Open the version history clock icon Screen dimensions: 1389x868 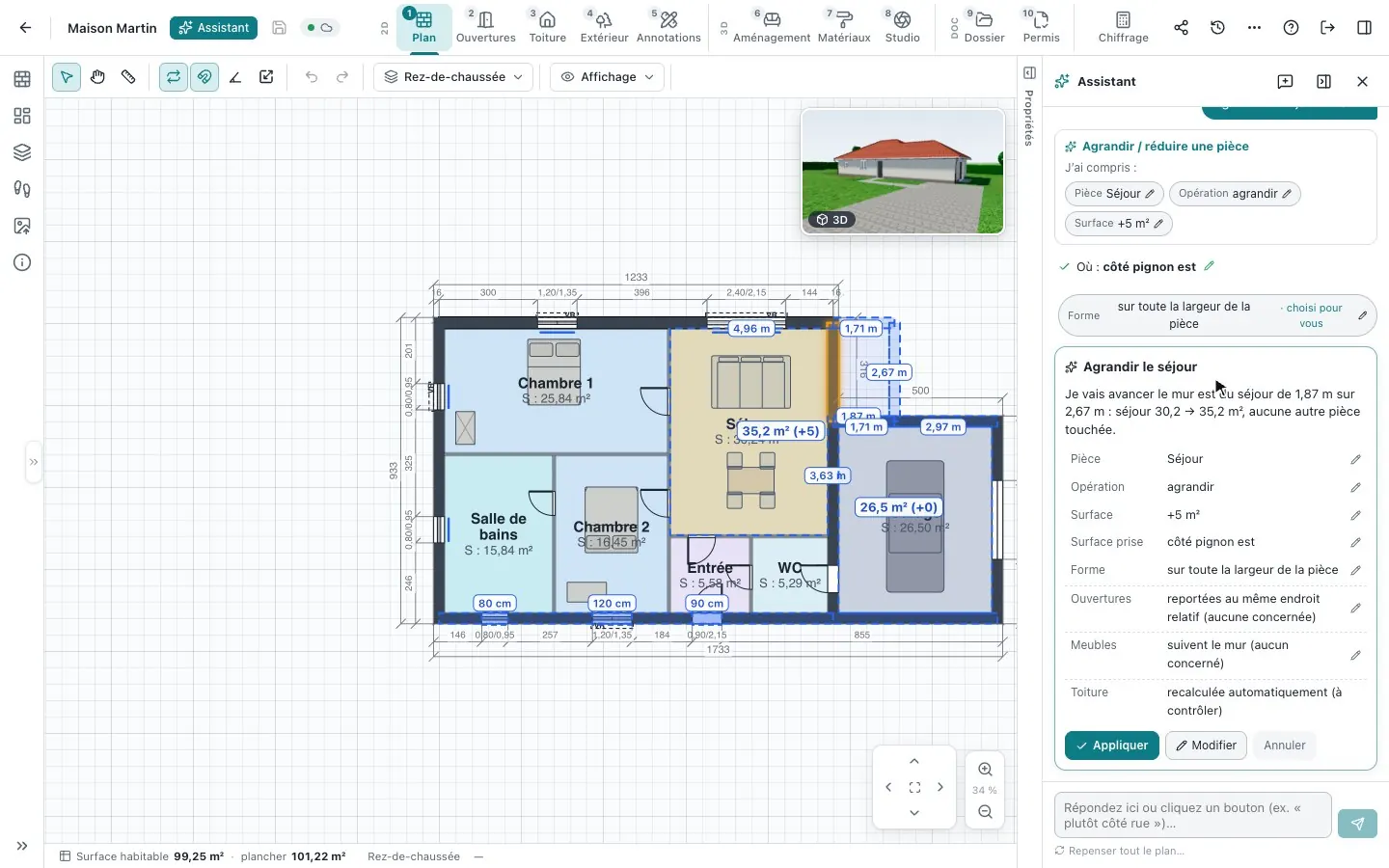click(x=1217, y=28)
